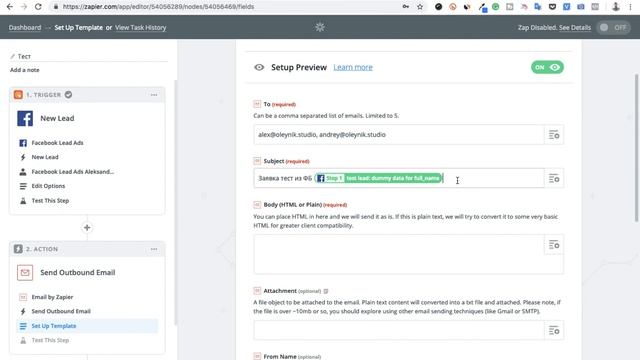The height and width of the screenshot is (360, 640).
Task: Turn the Zap ON/OFF switch
Action: pos(613,27)
